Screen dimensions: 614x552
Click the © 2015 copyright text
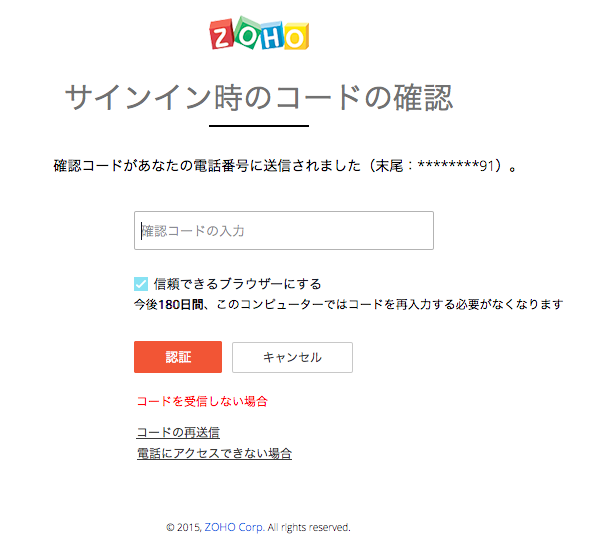coord(184,527)
